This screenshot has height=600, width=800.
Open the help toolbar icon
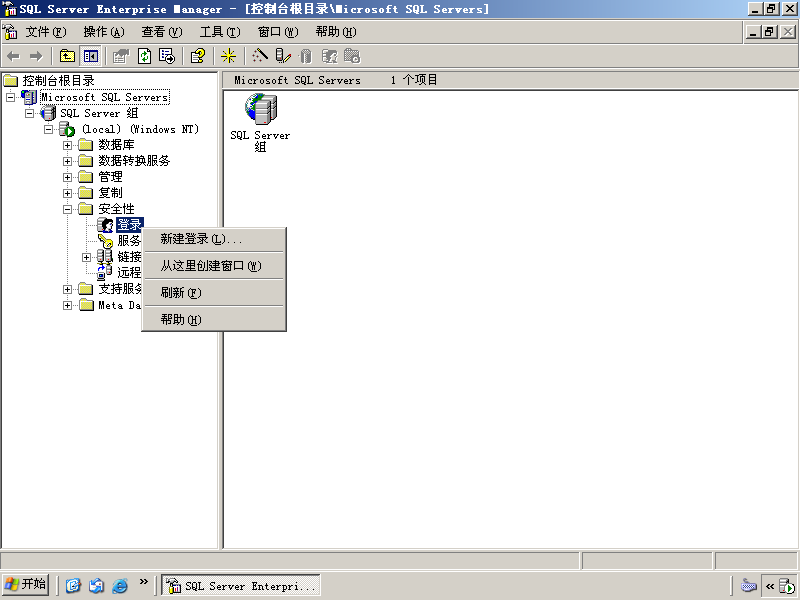pyautogui.click(x=198, y=56)
